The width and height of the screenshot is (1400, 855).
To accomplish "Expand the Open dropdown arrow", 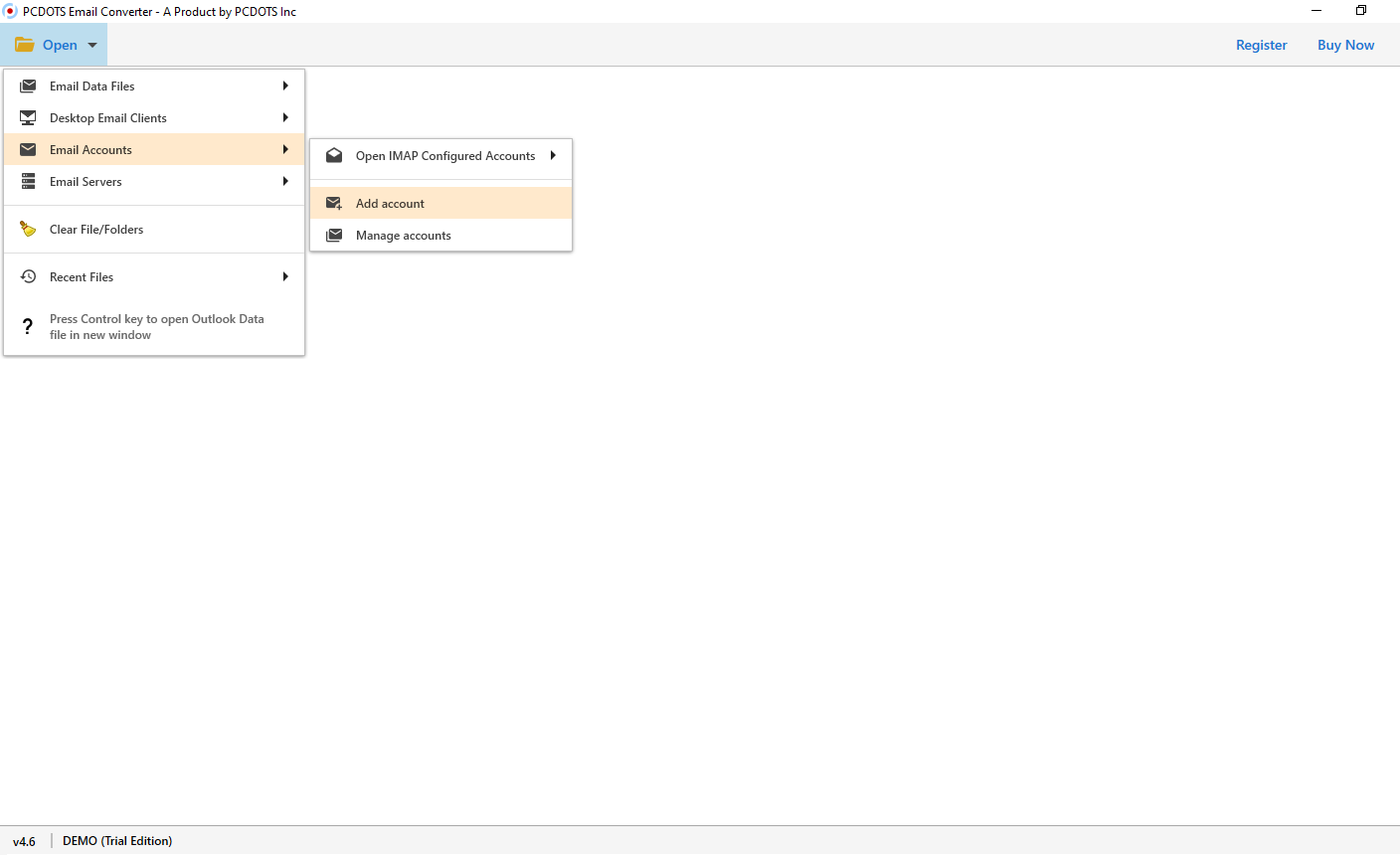I will click(92, 46).
